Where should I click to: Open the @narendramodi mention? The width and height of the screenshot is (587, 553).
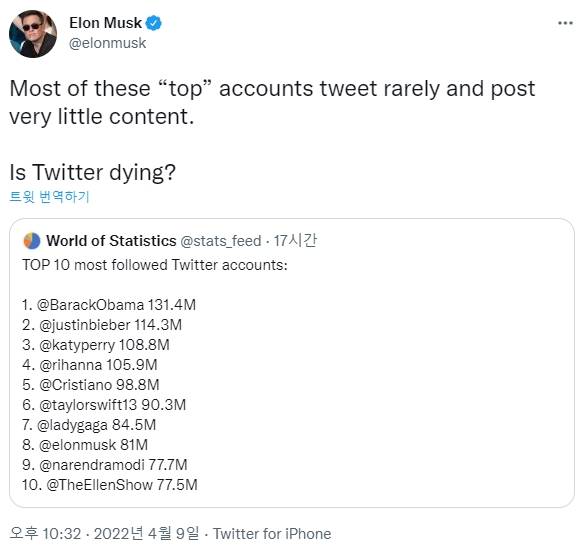(x=92, y=465)
